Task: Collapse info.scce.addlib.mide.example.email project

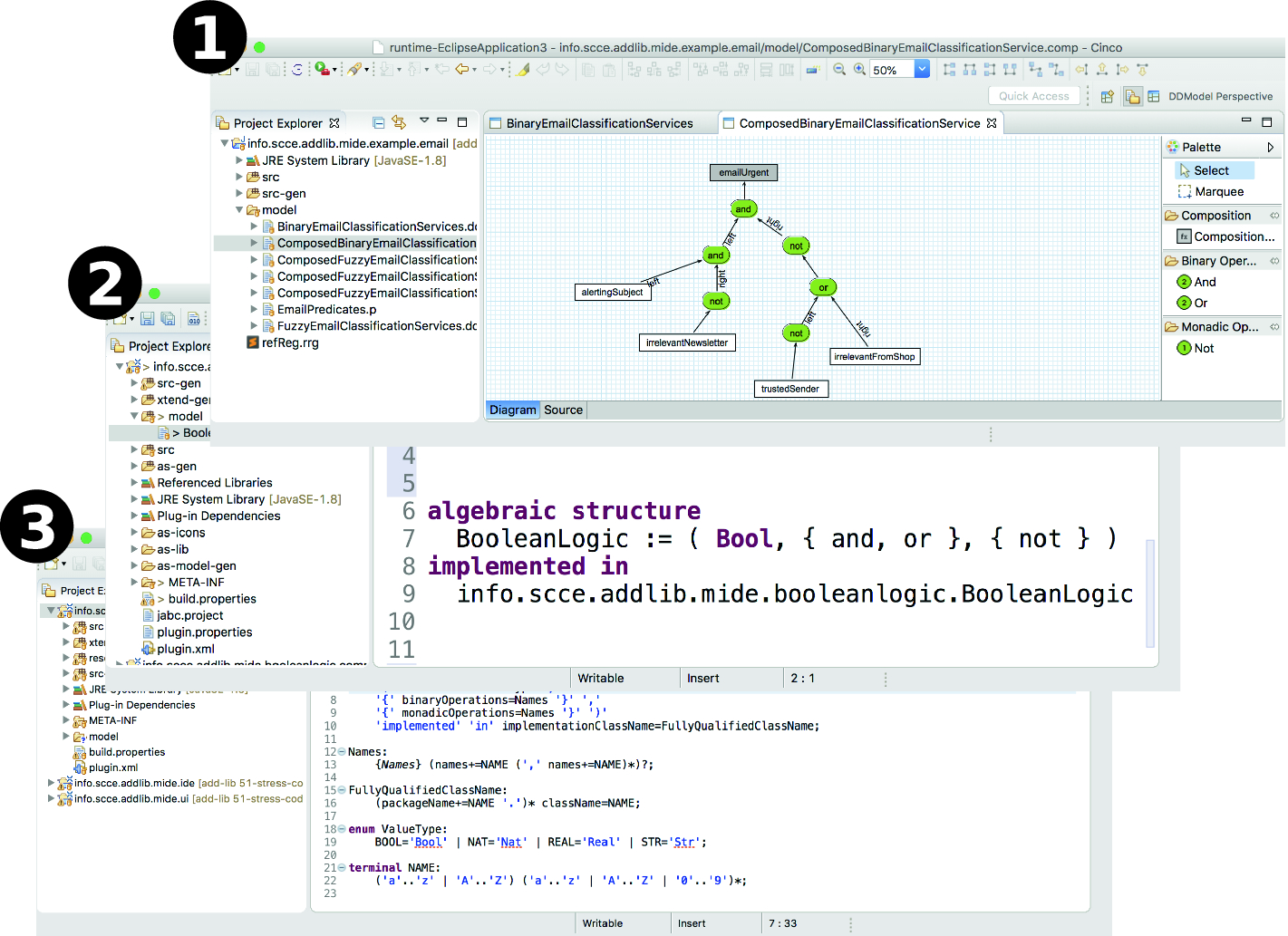Action: pyautogui.click(x=225, y=143)
